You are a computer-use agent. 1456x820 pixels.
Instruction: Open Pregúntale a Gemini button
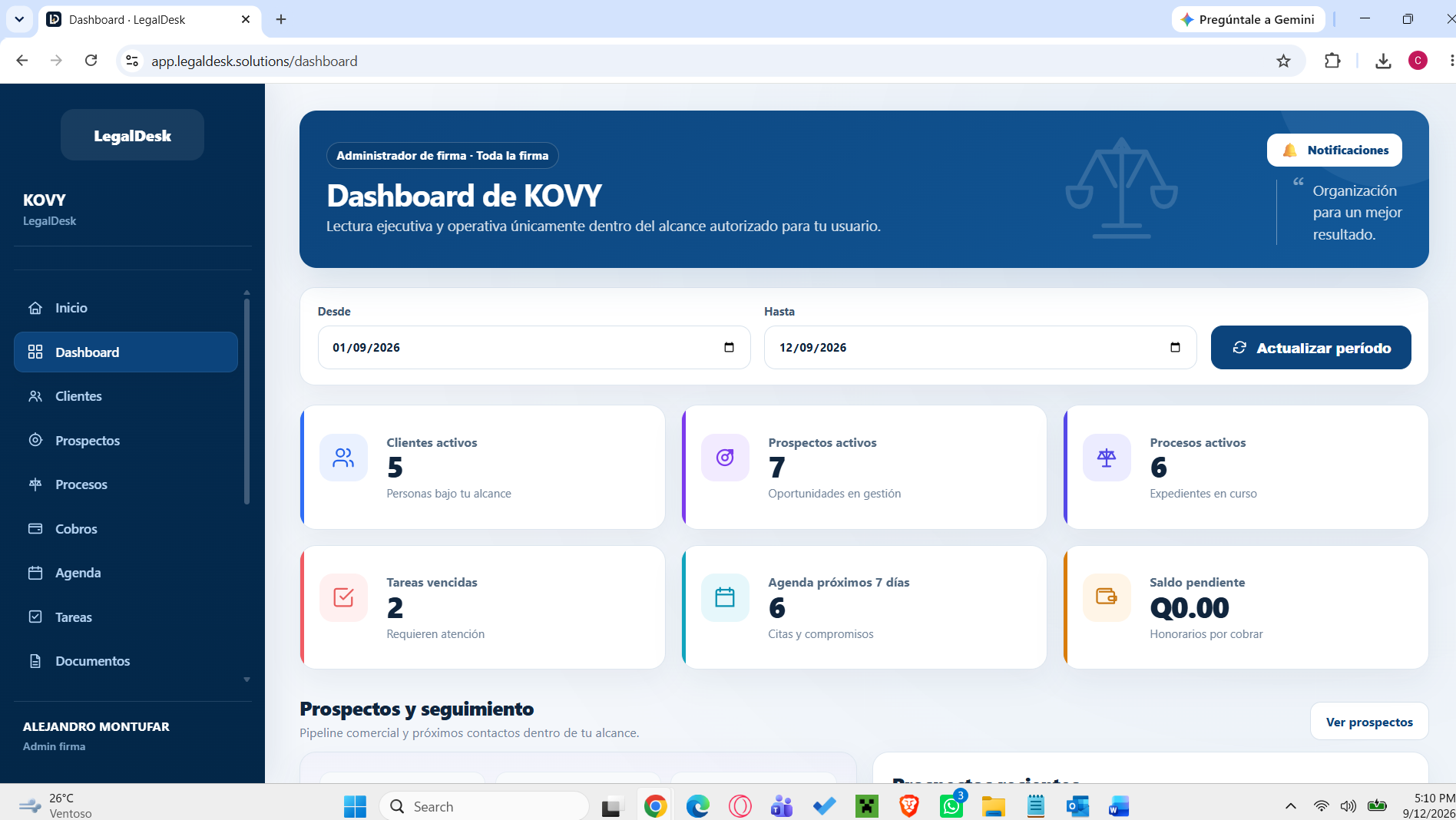pyautogui.click(x=1248, y=19)
